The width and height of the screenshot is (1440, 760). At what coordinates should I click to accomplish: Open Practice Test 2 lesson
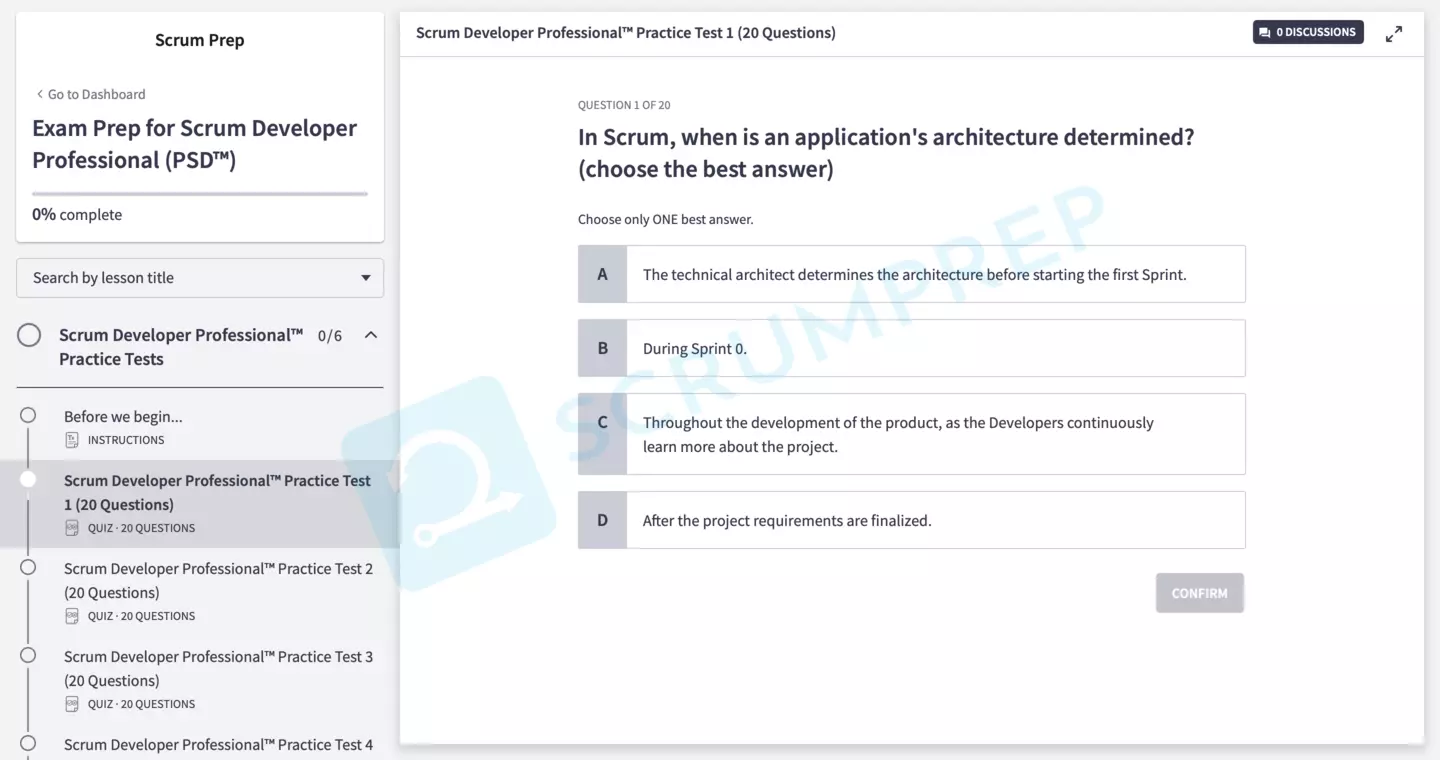[x=218, y=580]
